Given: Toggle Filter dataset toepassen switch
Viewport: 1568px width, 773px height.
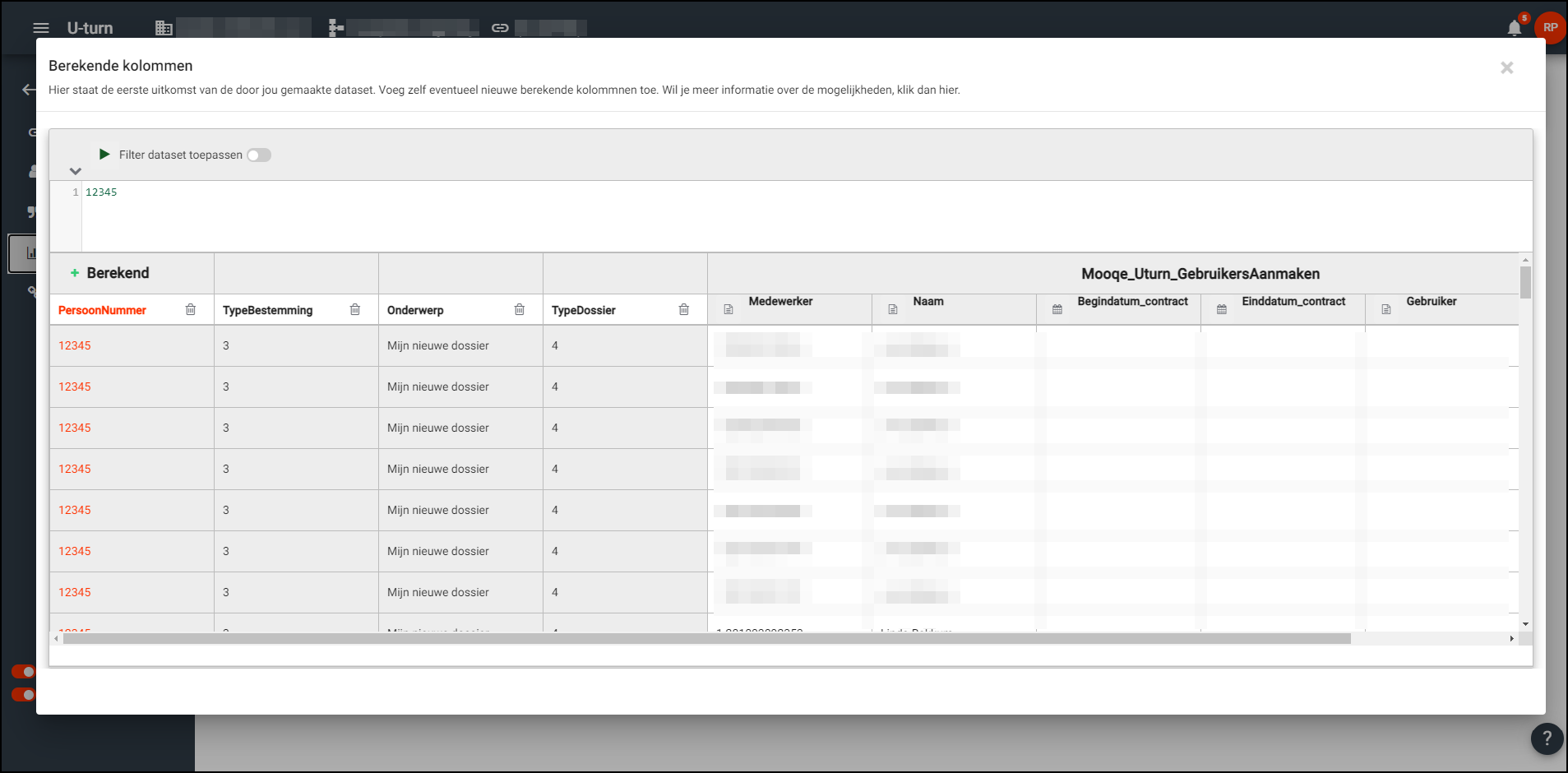Looking at the screenshot, I should click(x=259, y=155).
